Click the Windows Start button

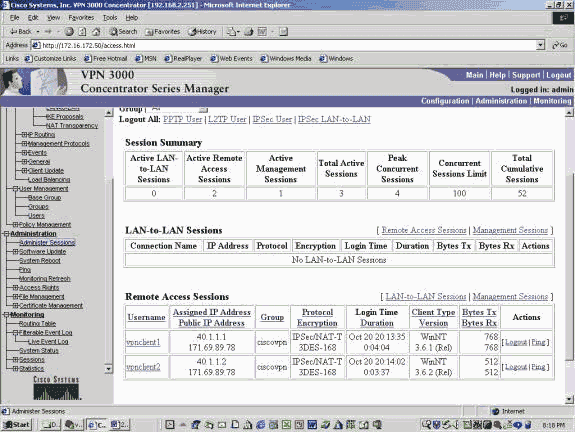(17, 425)
